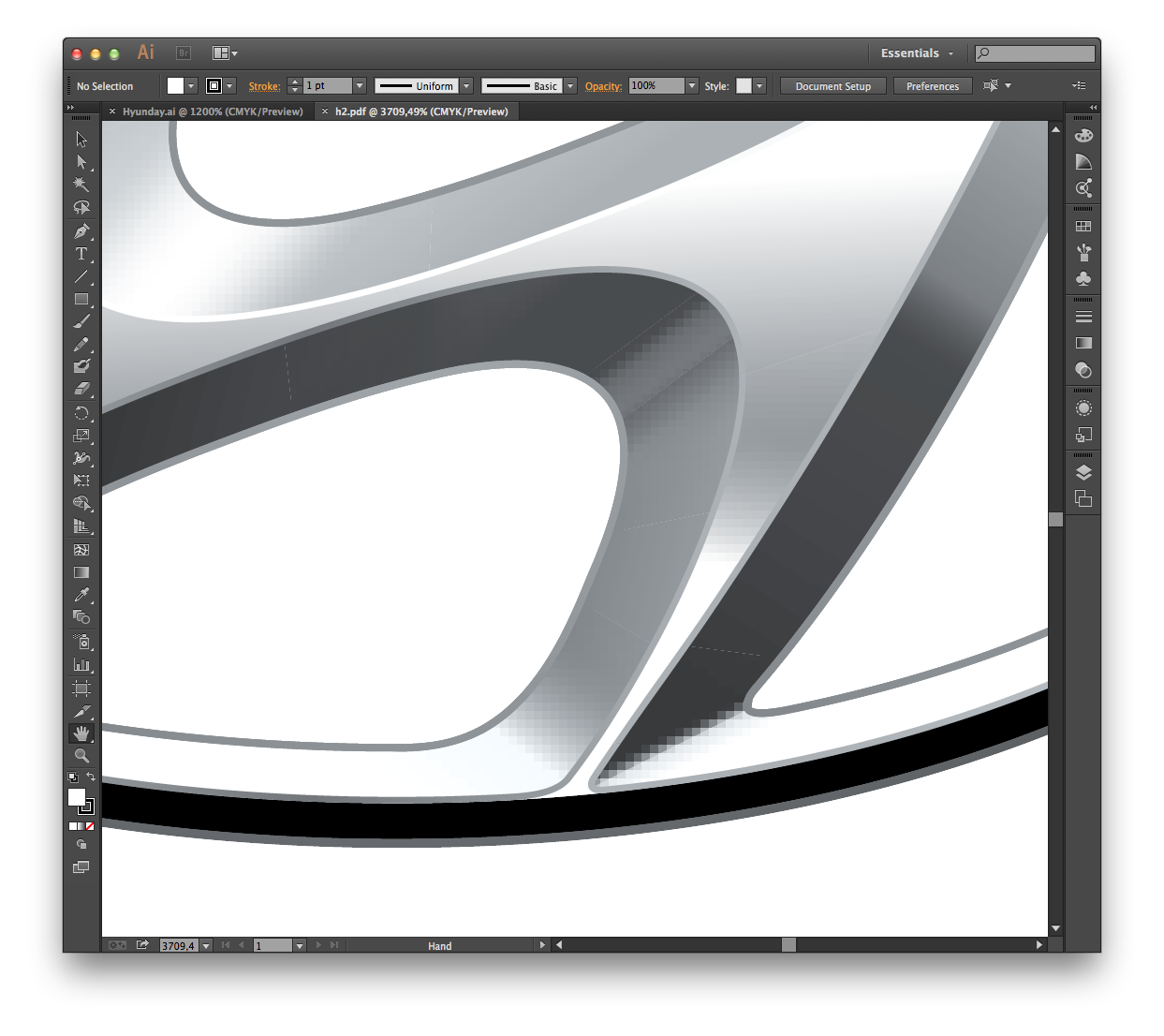The height and width of the screenshot is (1036, 1164).
Task: Select the Slice tool
Action: (81, 711)
